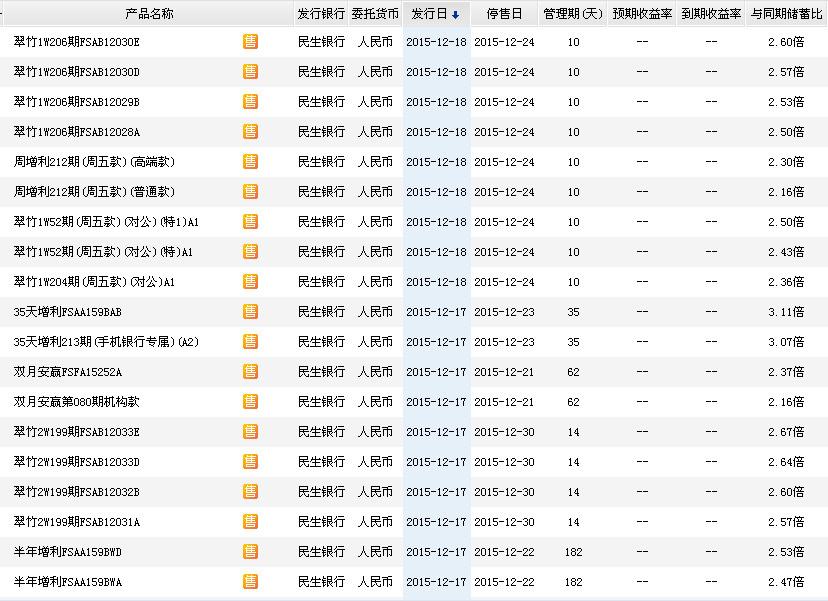Click the 售 icon for 翠竹2W199期FSAB12032B
The image size is (828, 601).
(250, 492)
